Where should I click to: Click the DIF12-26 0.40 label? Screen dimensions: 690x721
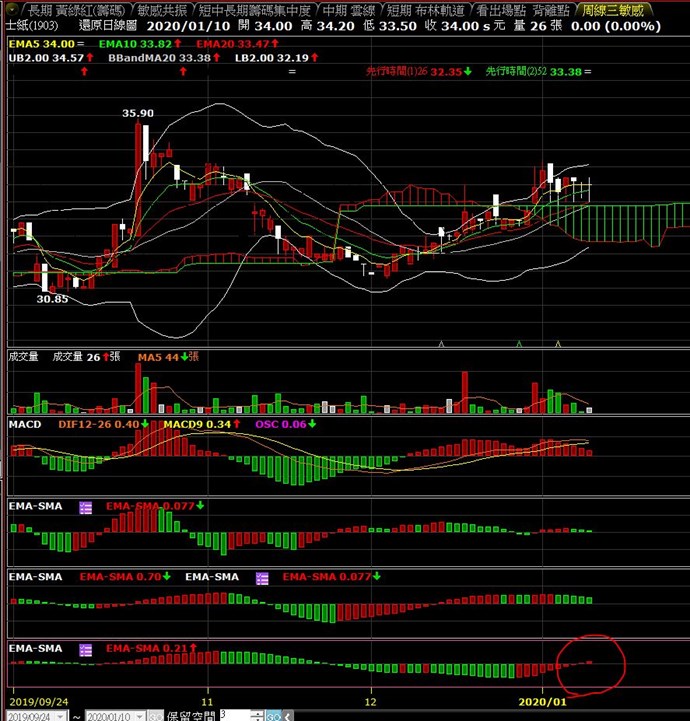98,424
